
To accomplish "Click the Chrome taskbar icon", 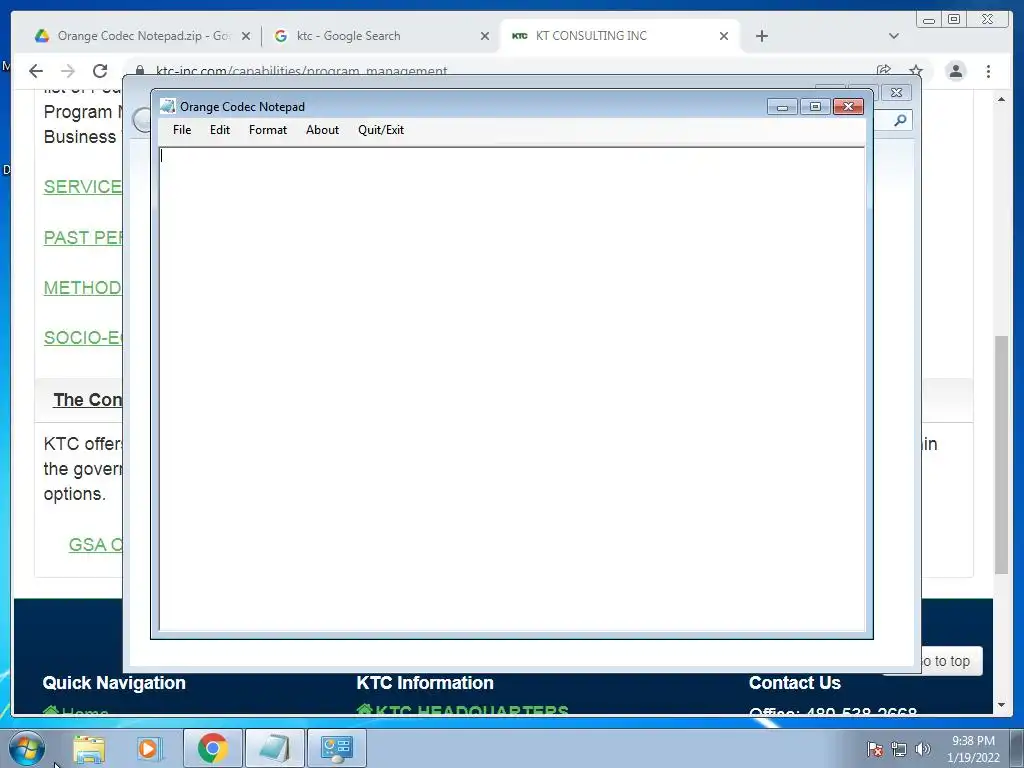I will [213, 748].
